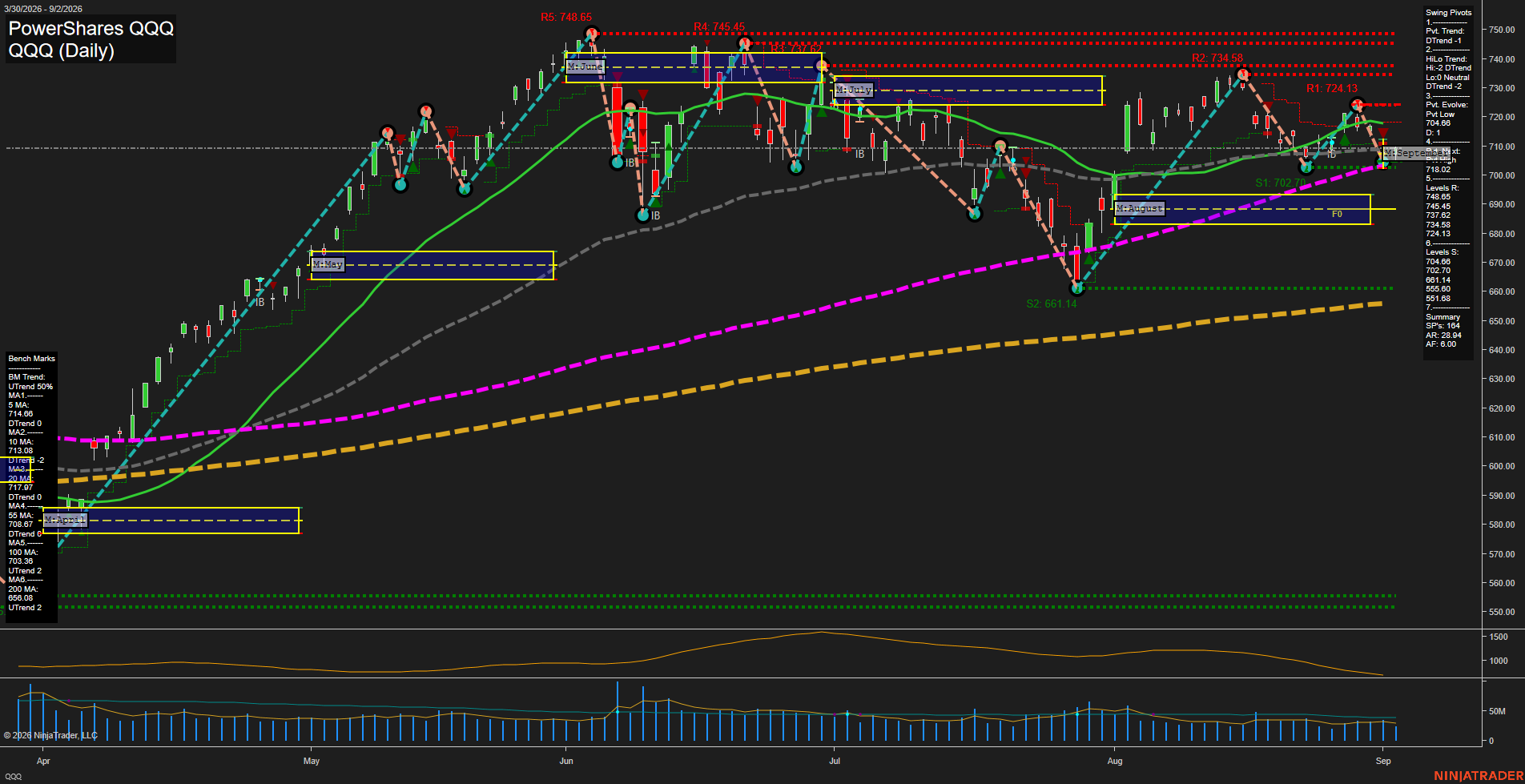Select the 1500 indicator axis label
The width and height of the screenshot is (1525, 784).
pos(1499,637)
